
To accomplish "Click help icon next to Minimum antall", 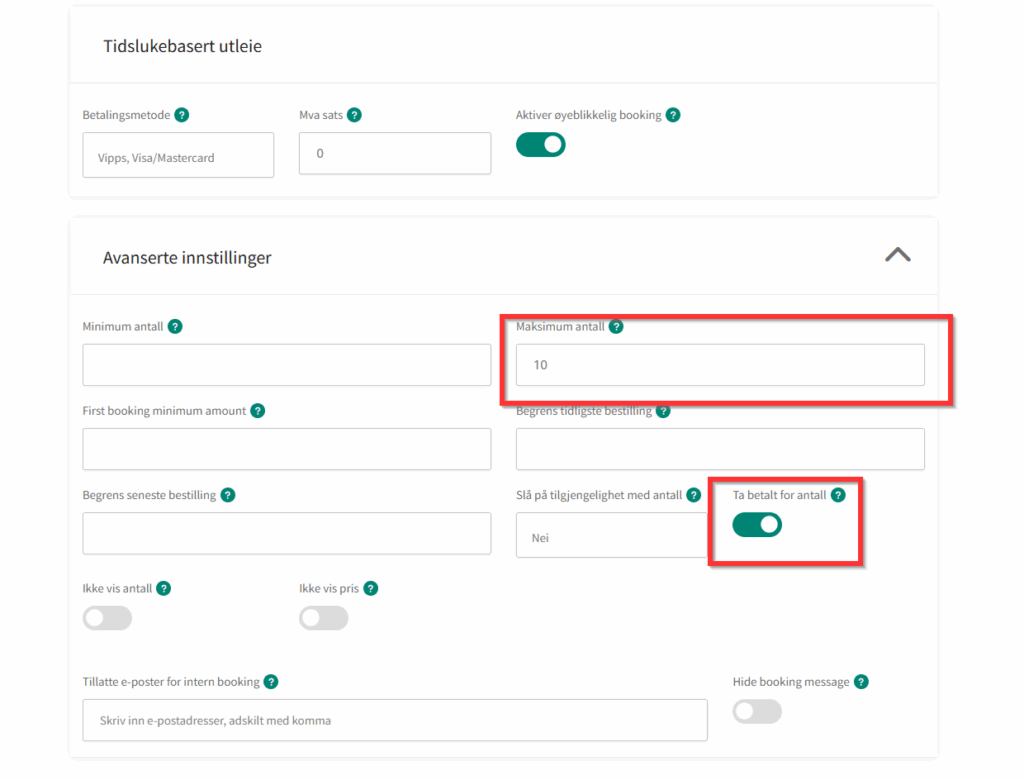I will (x=175, y=326).
